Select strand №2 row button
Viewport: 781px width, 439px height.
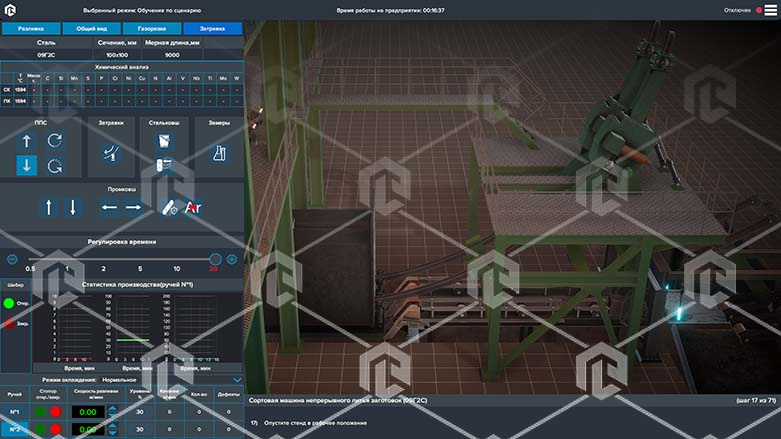[14, 429]
